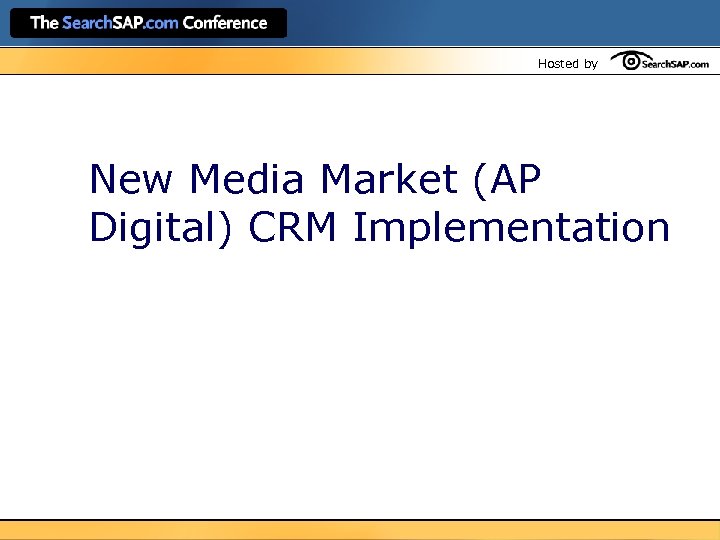Click the SearchSAP.com Conference banner logo
The image size is (720, 540).
point(148,22)
